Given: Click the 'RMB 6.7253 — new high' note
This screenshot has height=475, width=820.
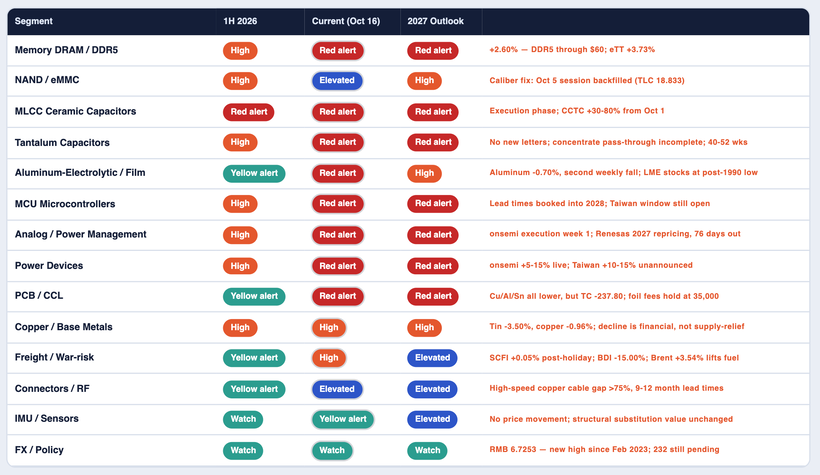Looking at the screenshot, I should (605, 449).
